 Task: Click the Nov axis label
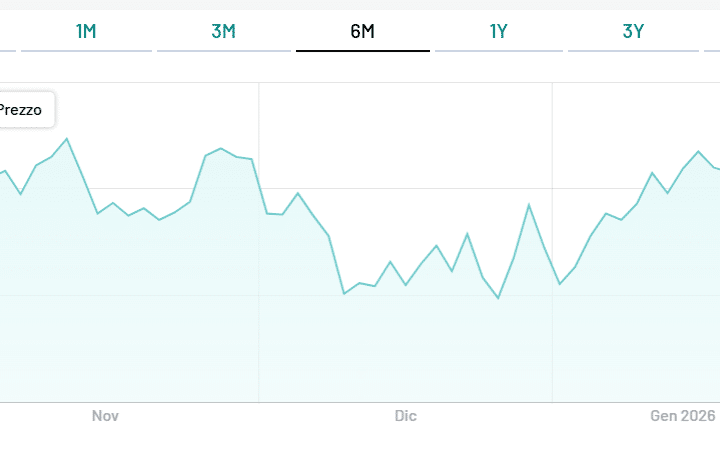click(x=105, y=415)
